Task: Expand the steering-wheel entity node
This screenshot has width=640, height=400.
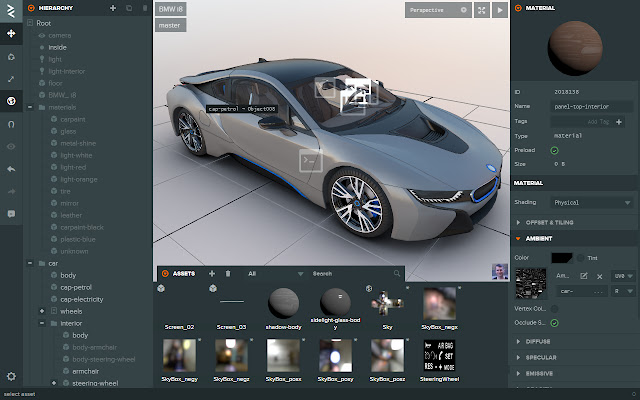Action: (x=54, y=383)
